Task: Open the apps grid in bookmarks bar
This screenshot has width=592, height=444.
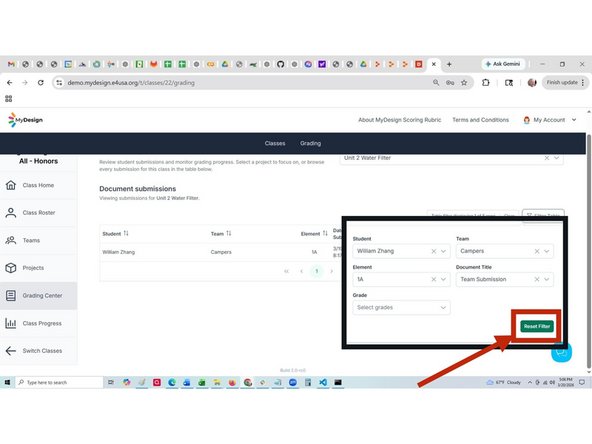Action: click(x=9, y=99)
